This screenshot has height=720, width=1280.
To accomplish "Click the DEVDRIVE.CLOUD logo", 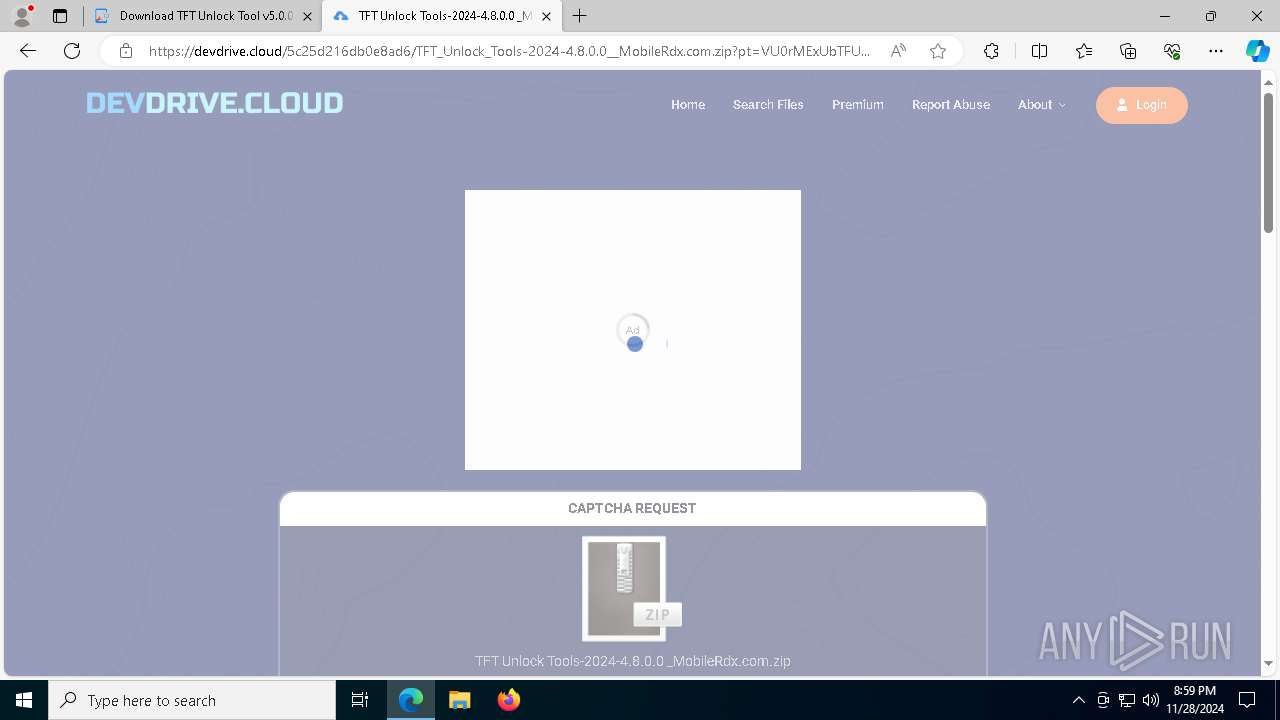I will click(214, 103).
